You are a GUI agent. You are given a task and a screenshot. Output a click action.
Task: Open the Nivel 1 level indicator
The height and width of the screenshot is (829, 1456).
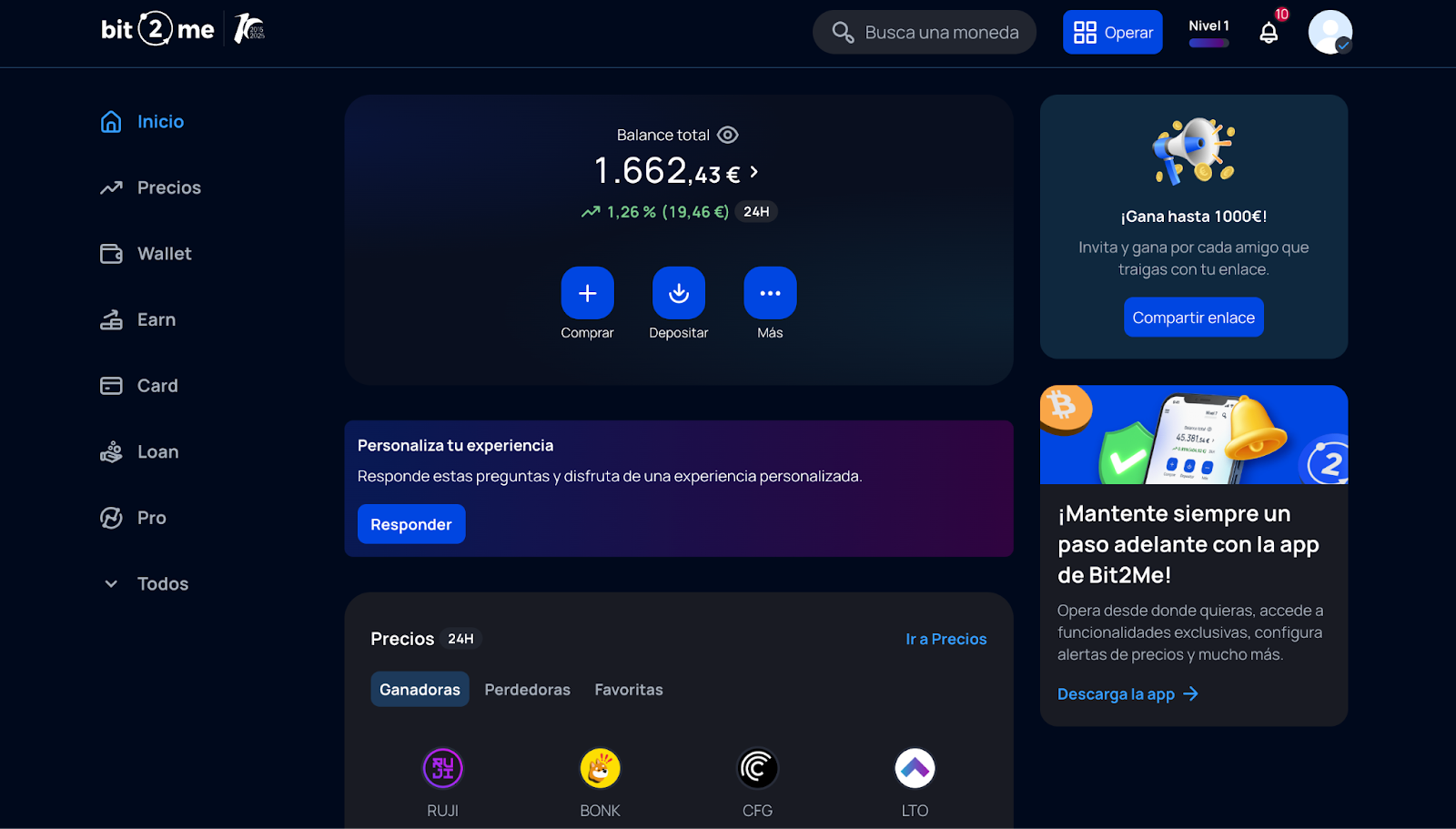point(1208,33)
